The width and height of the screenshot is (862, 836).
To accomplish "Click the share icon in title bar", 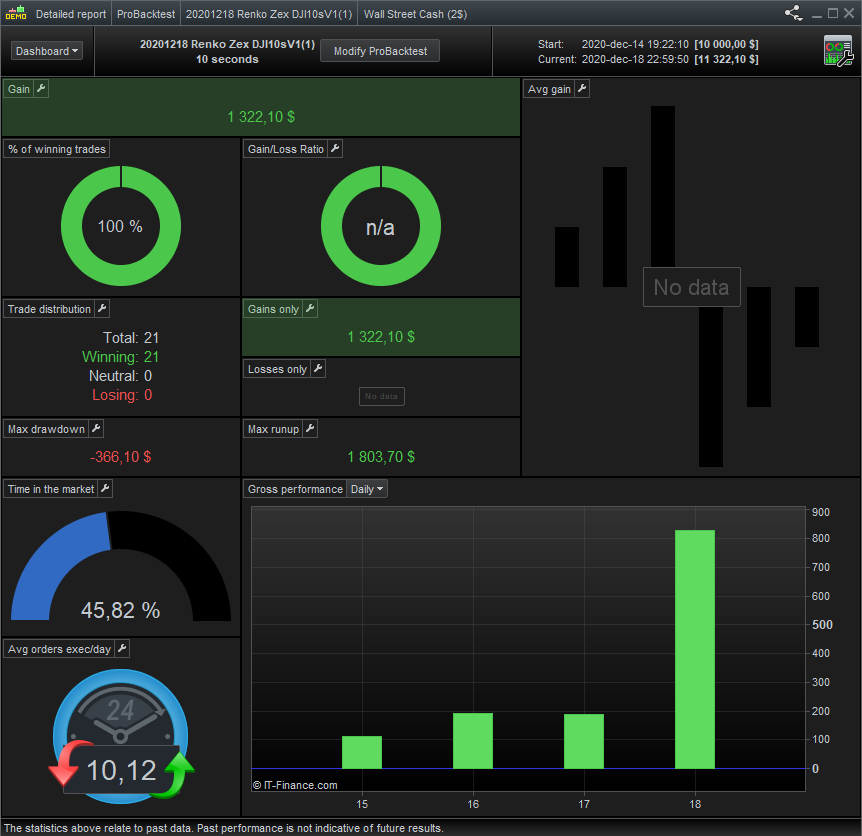I will coord(793,13).
